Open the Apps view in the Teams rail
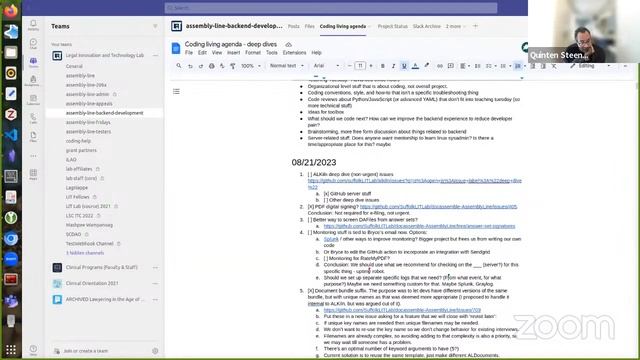 (33, 174)
